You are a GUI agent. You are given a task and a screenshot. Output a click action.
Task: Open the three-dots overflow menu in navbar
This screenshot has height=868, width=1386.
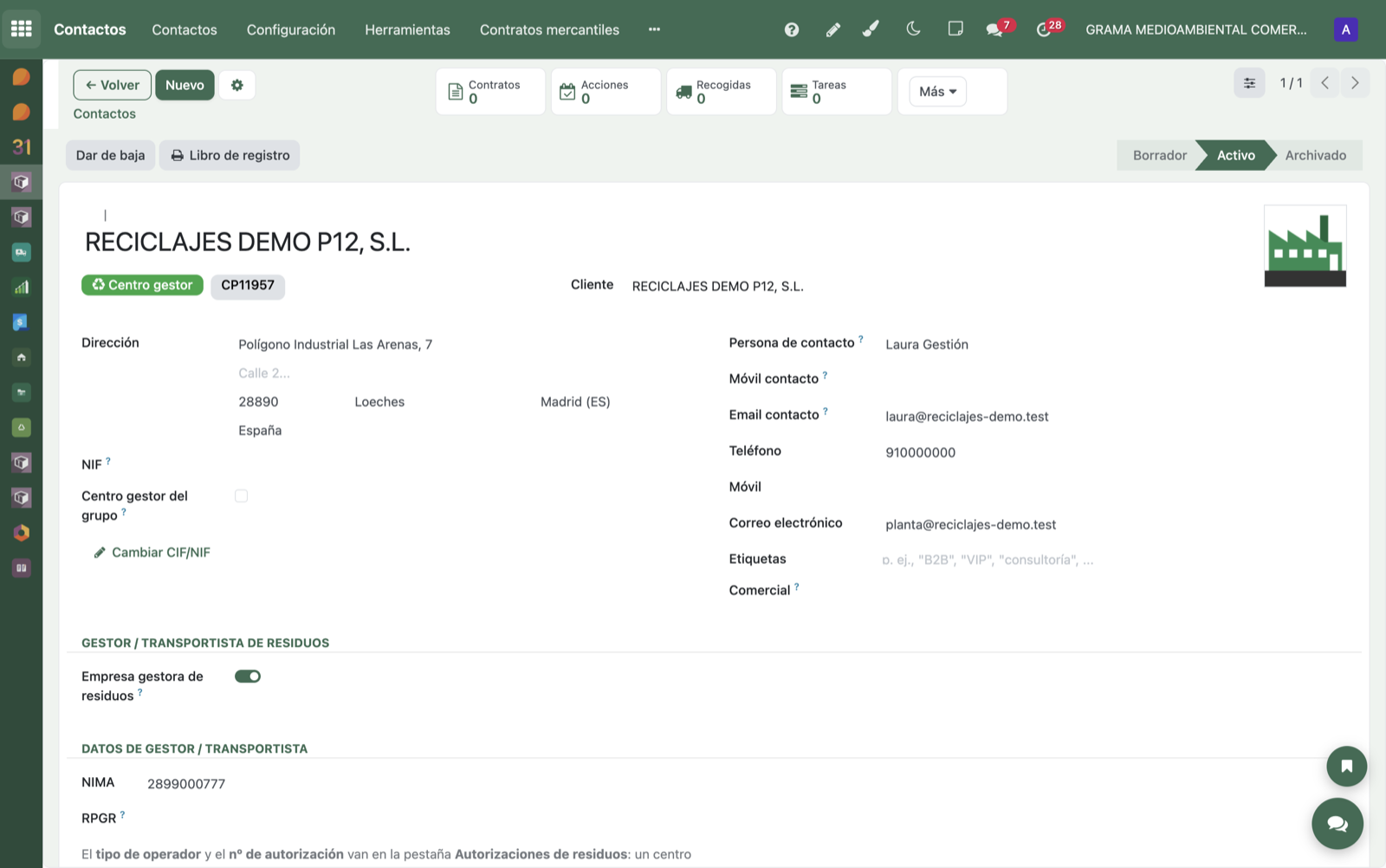point(654,29)
